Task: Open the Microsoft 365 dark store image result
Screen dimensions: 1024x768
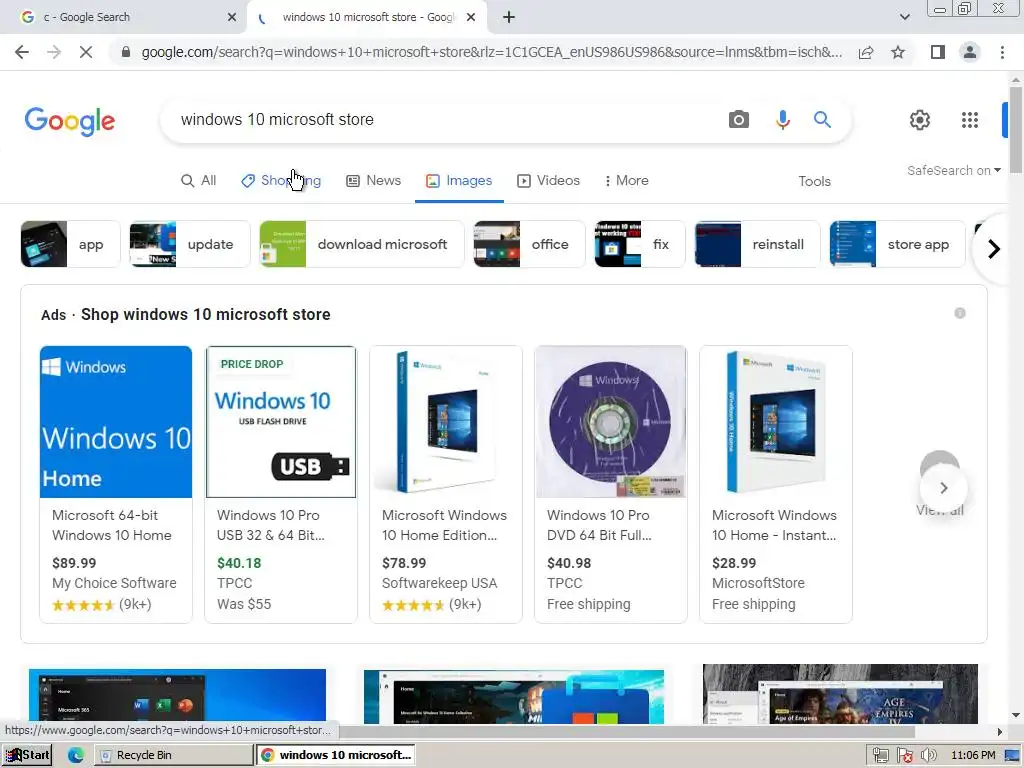Action: 178,696
